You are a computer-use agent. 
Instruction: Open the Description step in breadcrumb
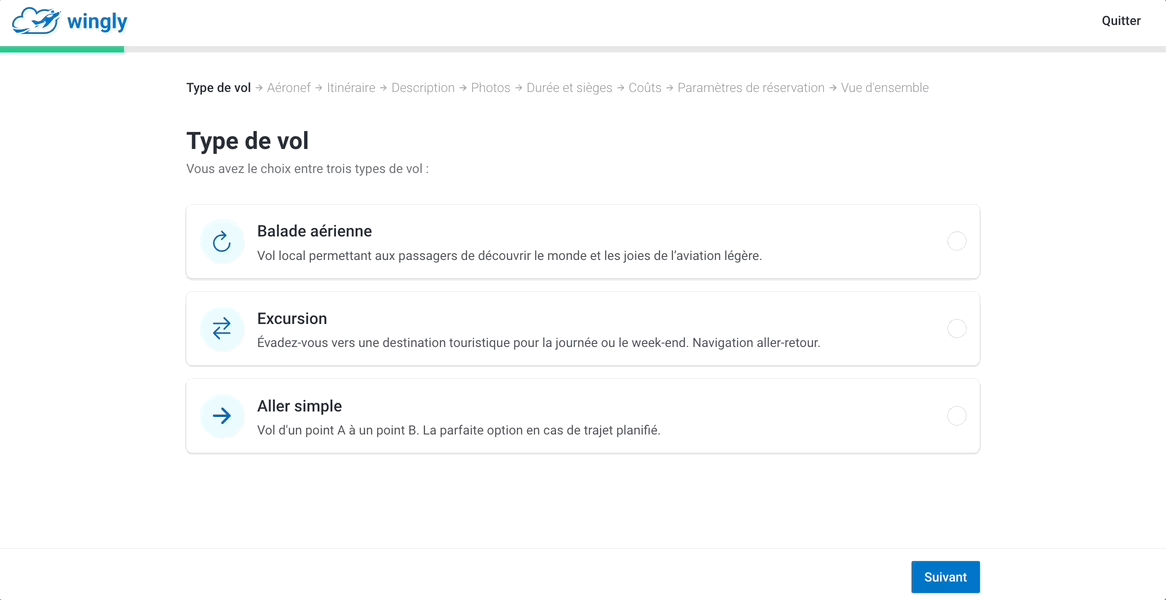pos(423,88)
